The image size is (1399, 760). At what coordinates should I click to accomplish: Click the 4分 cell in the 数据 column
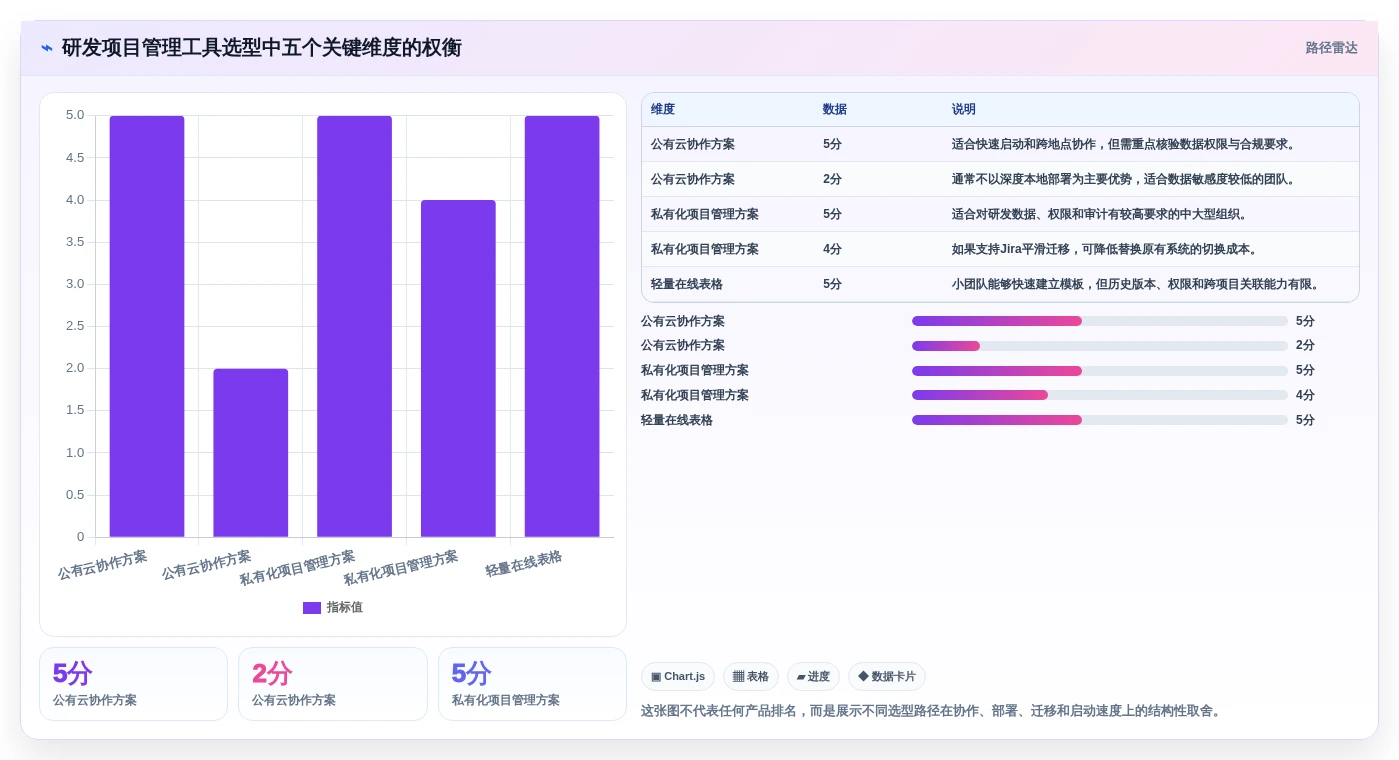[x=832, y=249]
